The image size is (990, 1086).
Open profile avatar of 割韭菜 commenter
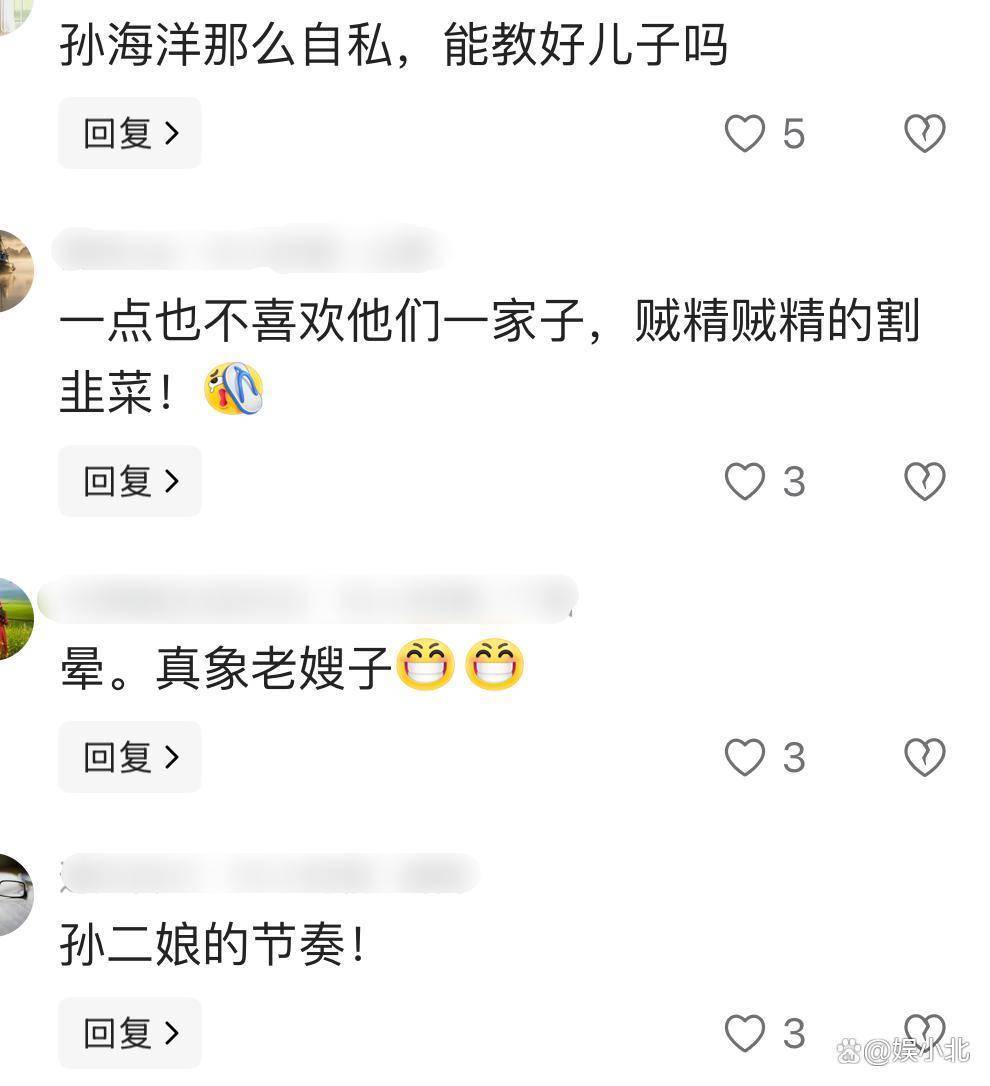click(15, 271)
